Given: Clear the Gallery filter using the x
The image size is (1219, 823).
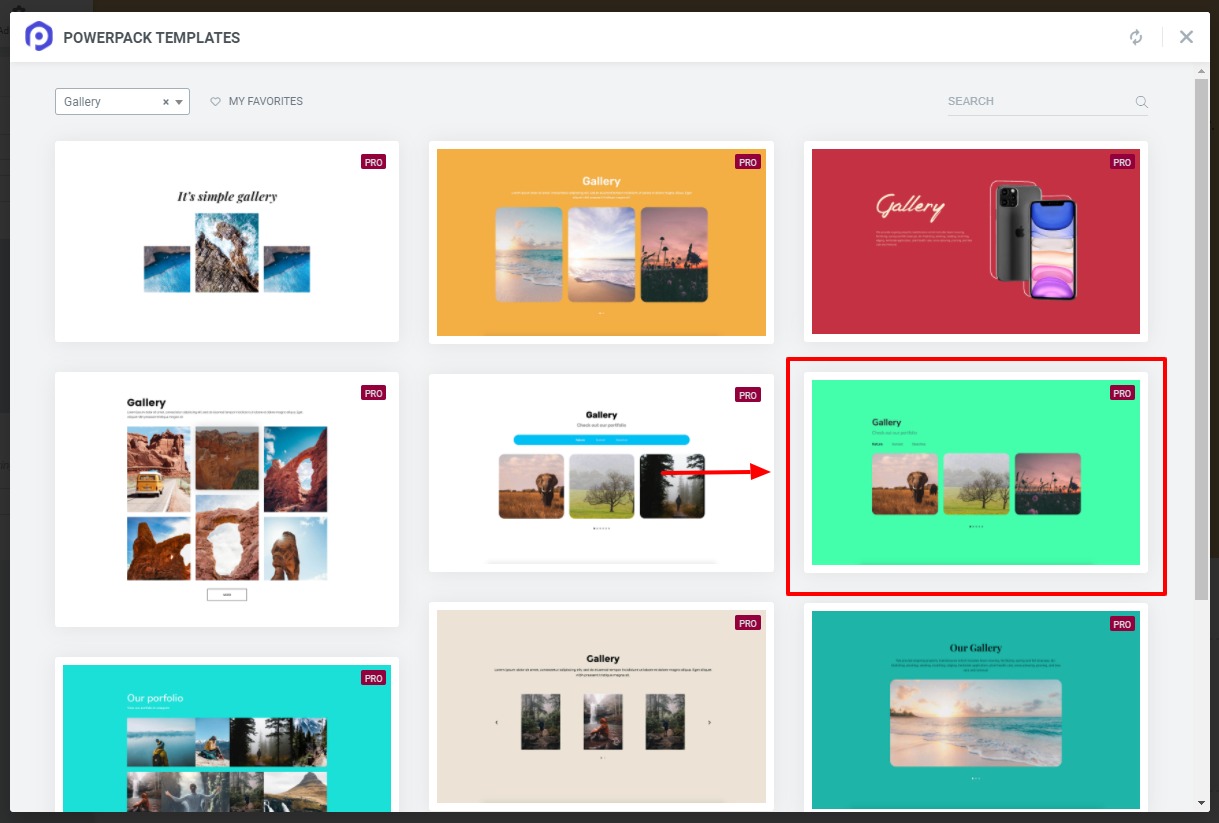Looking at the screenshot, I should (x=164, y=101).
